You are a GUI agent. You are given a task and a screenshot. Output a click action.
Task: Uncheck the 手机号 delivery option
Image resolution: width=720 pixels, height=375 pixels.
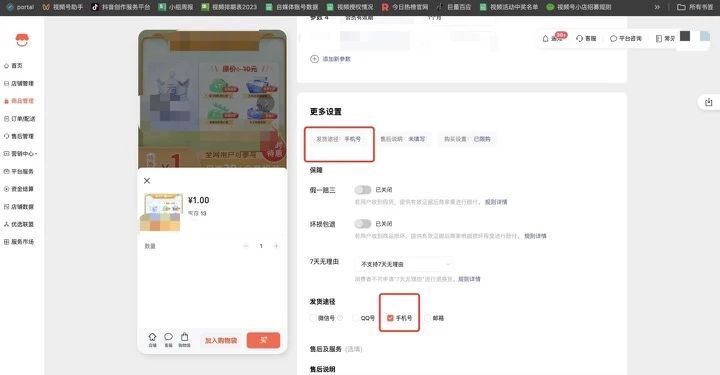(390, 318)
